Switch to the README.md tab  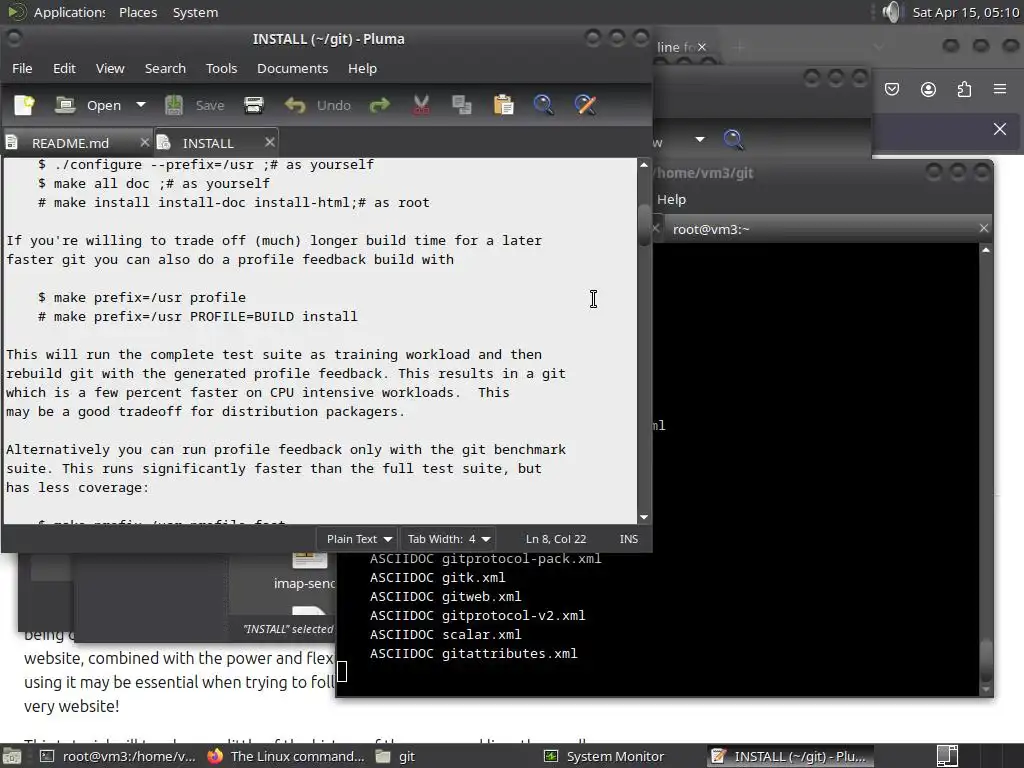coord(71,143)
